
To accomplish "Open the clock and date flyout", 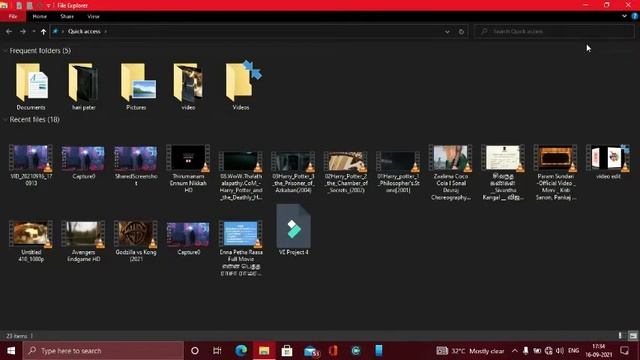I will [x=599, y=351].
